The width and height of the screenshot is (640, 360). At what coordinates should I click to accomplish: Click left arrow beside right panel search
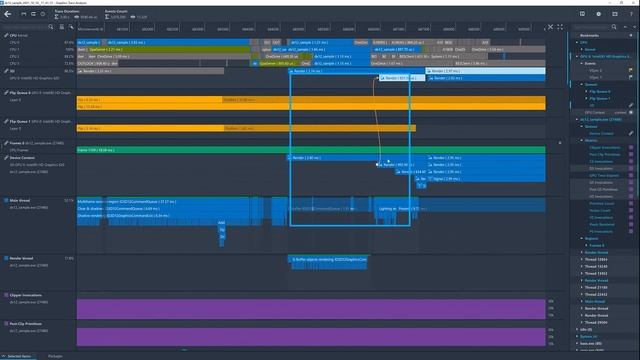(x=625, y=27)
